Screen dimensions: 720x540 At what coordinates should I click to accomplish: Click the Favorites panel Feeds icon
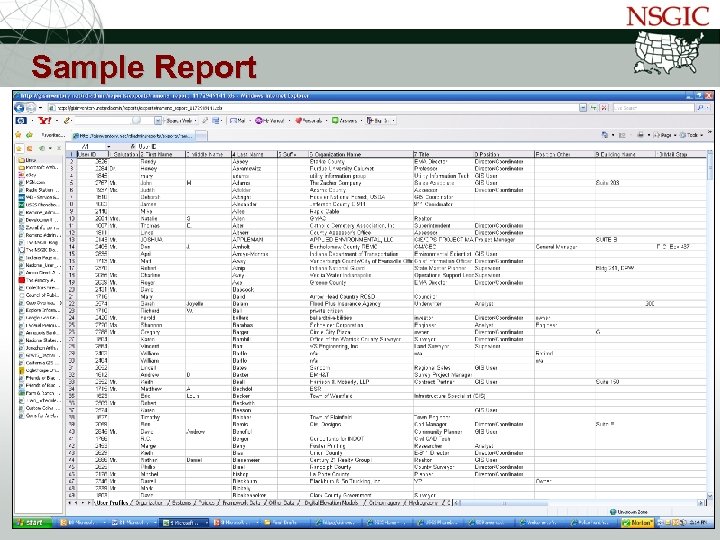point(29,148)
